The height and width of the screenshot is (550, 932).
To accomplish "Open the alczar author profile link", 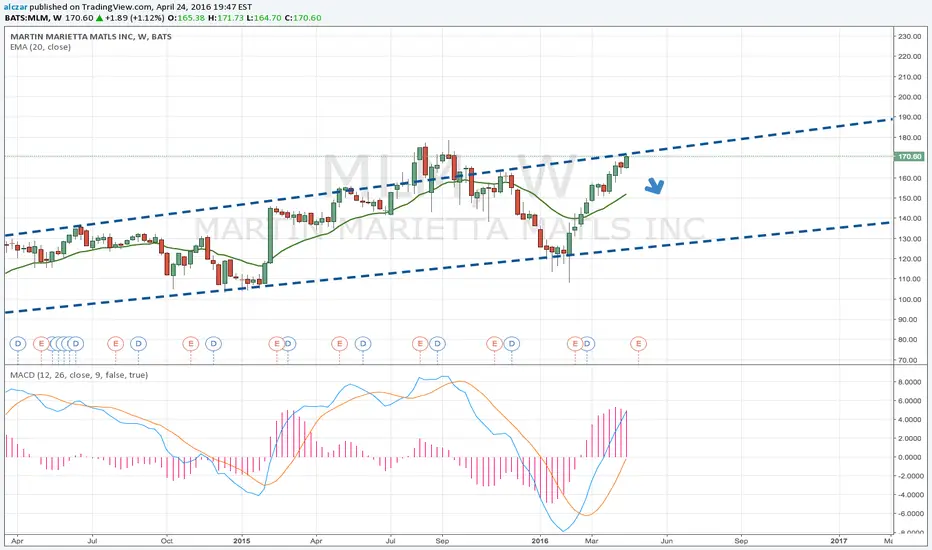I will [x=15, y=7].
